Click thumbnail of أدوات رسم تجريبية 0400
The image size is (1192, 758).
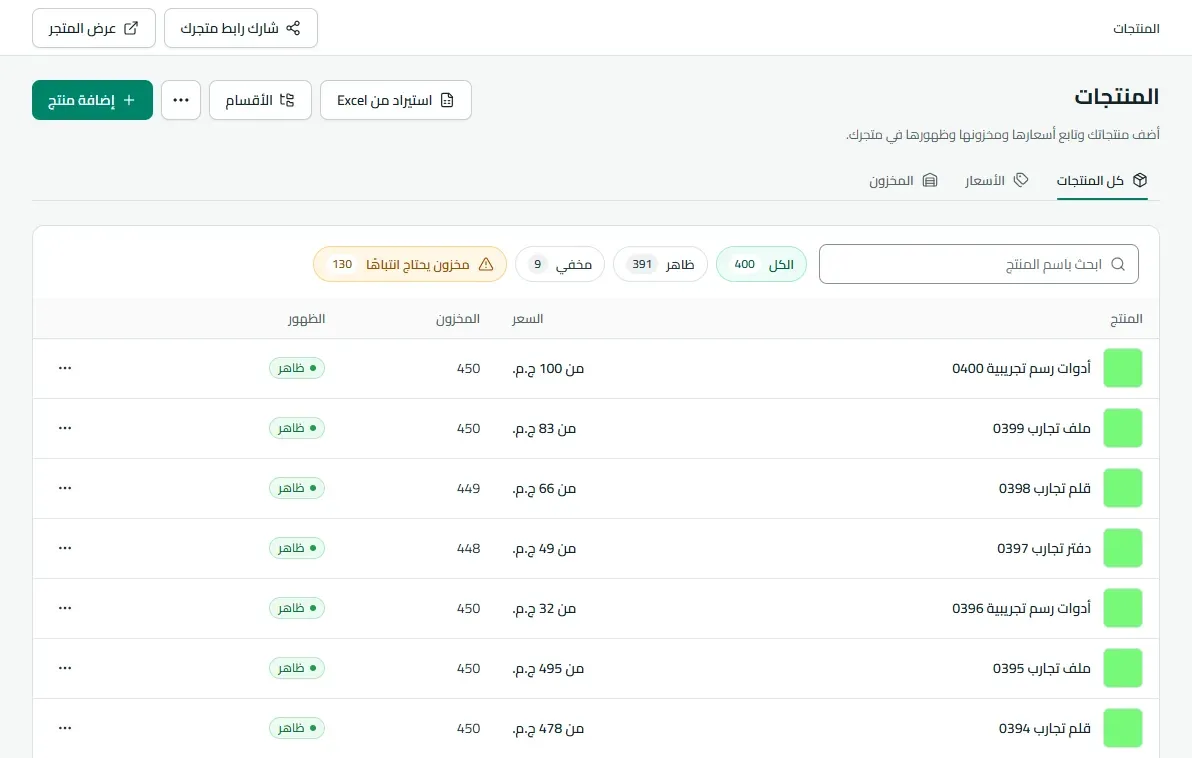tap(1123, 368)
